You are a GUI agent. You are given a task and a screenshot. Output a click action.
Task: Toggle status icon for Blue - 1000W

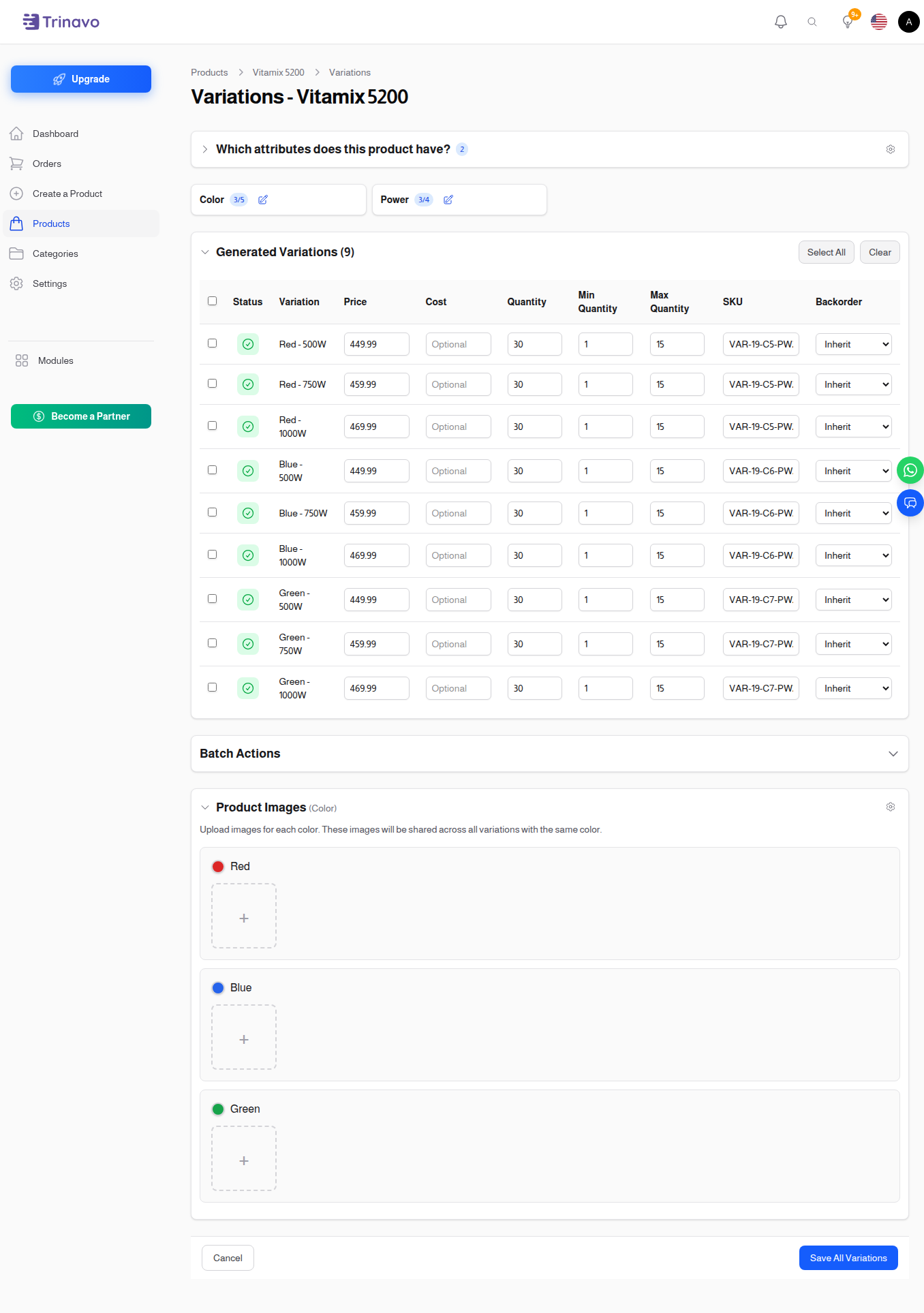(248, 555)
